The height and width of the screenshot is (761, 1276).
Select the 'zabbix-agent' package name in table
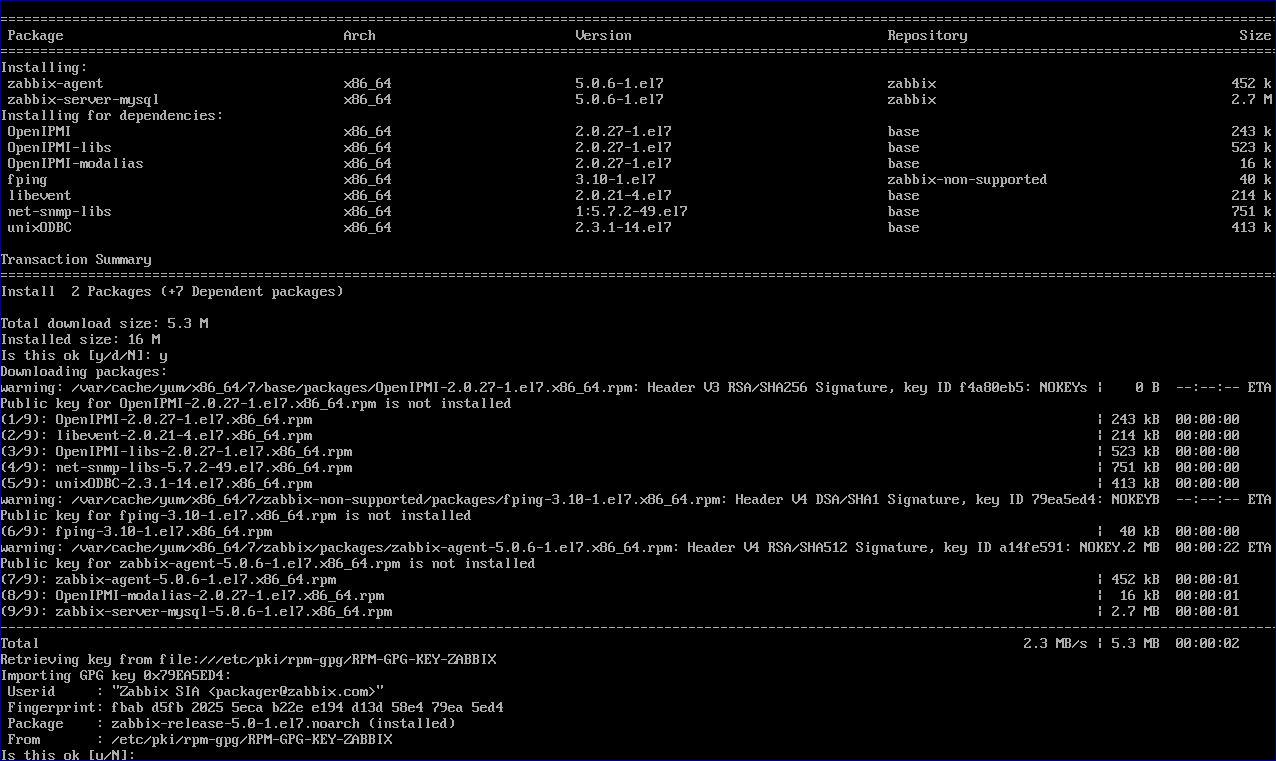55,84
